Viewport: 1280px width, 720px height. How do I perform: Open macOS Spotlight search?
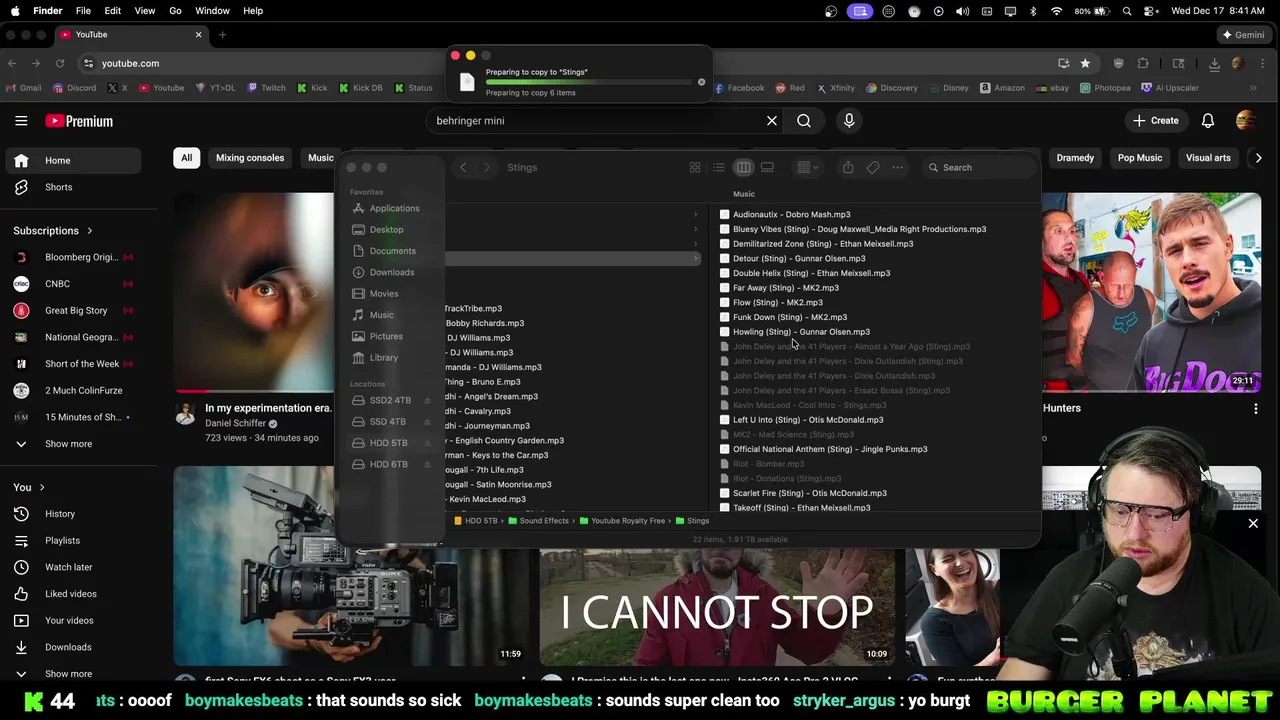[x=1128, y=11]
